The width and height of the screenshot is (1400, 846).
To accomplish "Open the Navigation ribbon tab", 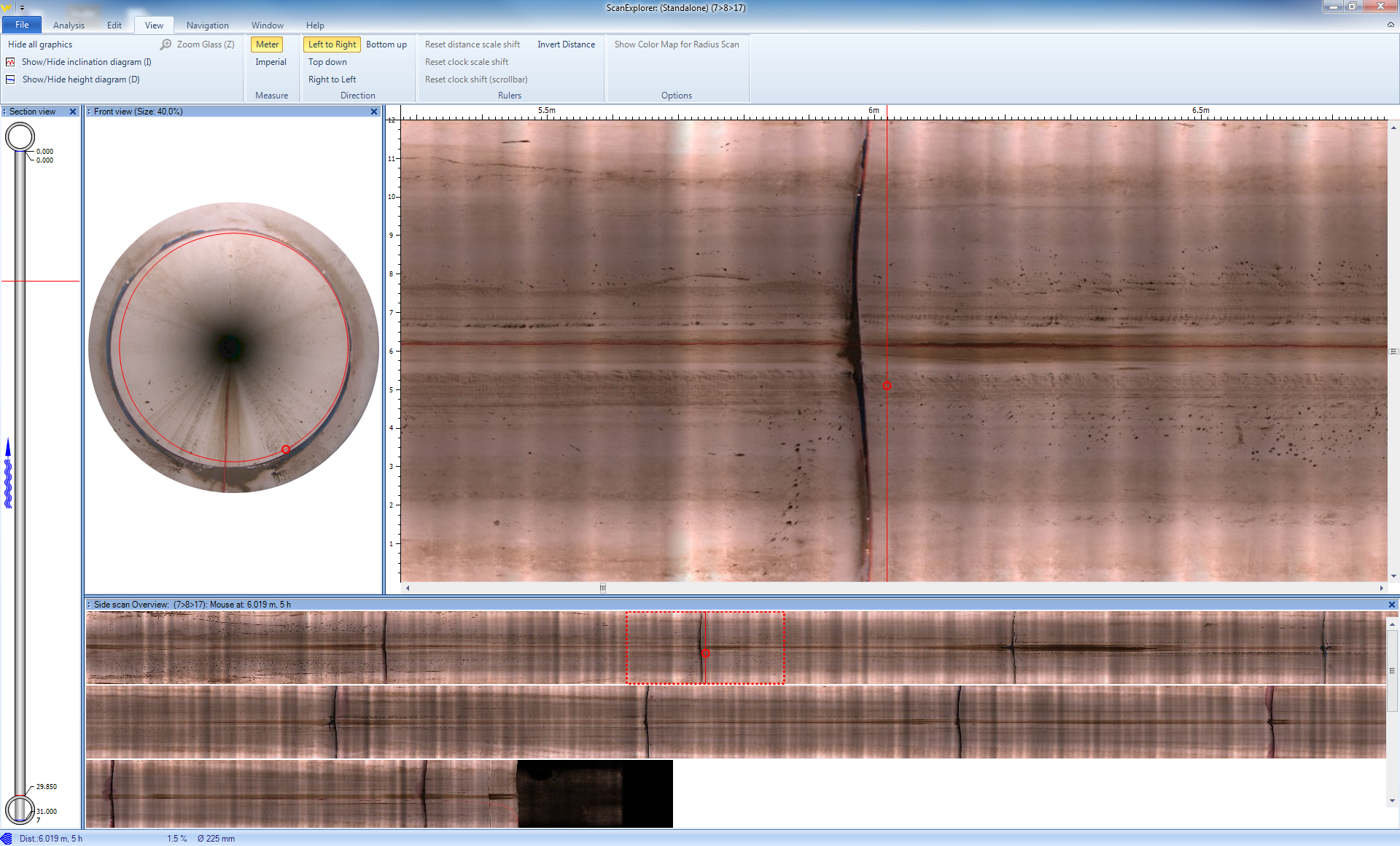I will pyautogui.click(x=207, y=25).
